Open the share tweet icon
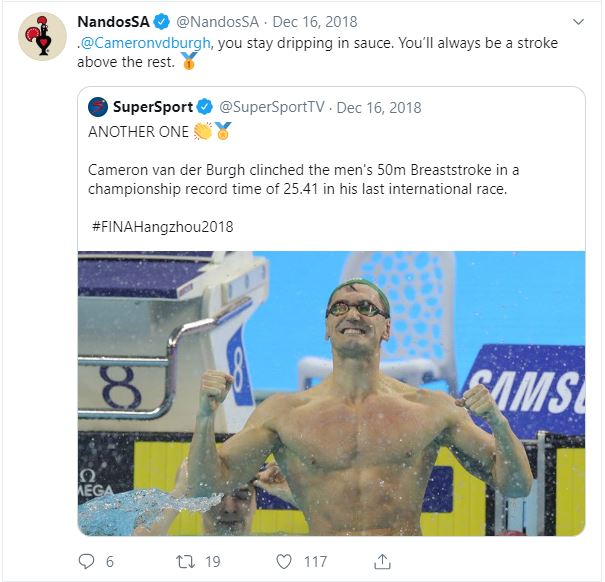Viewport: 605px width, 582px height. (x=382, y=562)
